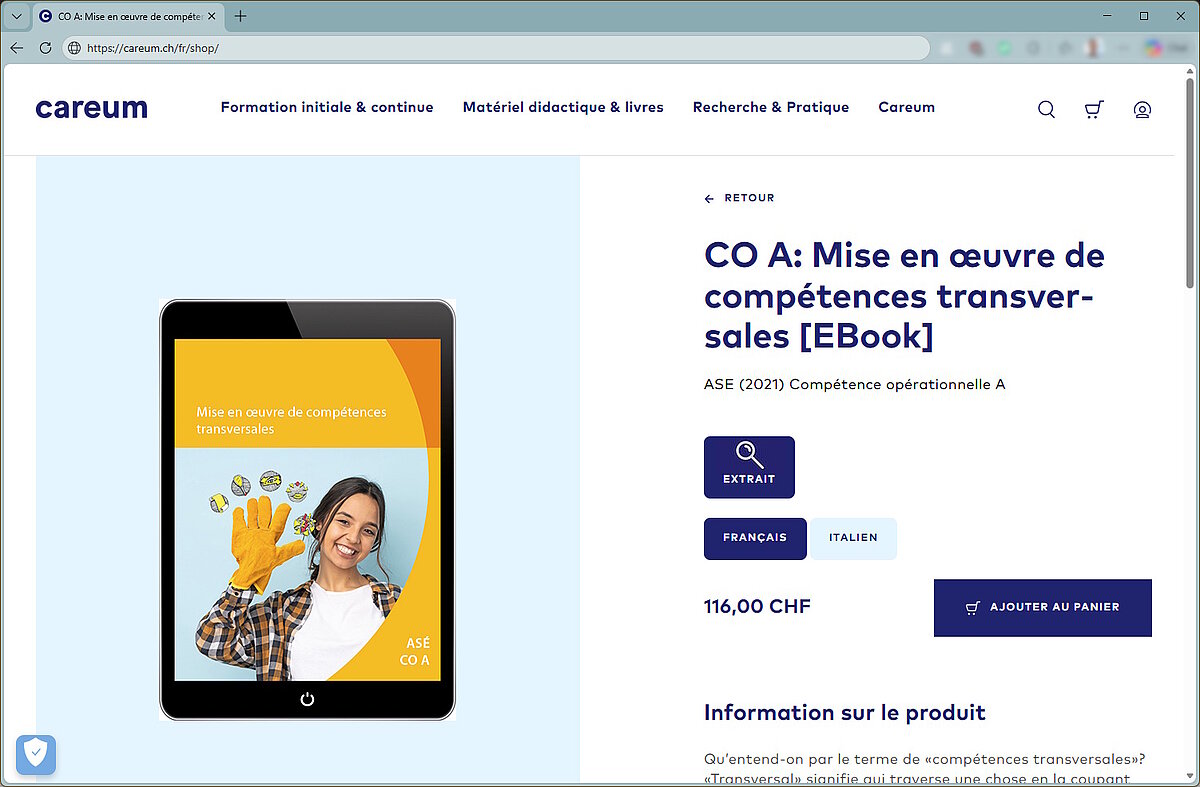Select the Matériel didactique & livres menu item
Viewport: 1200px width, 787px height.
pos(563,107)
